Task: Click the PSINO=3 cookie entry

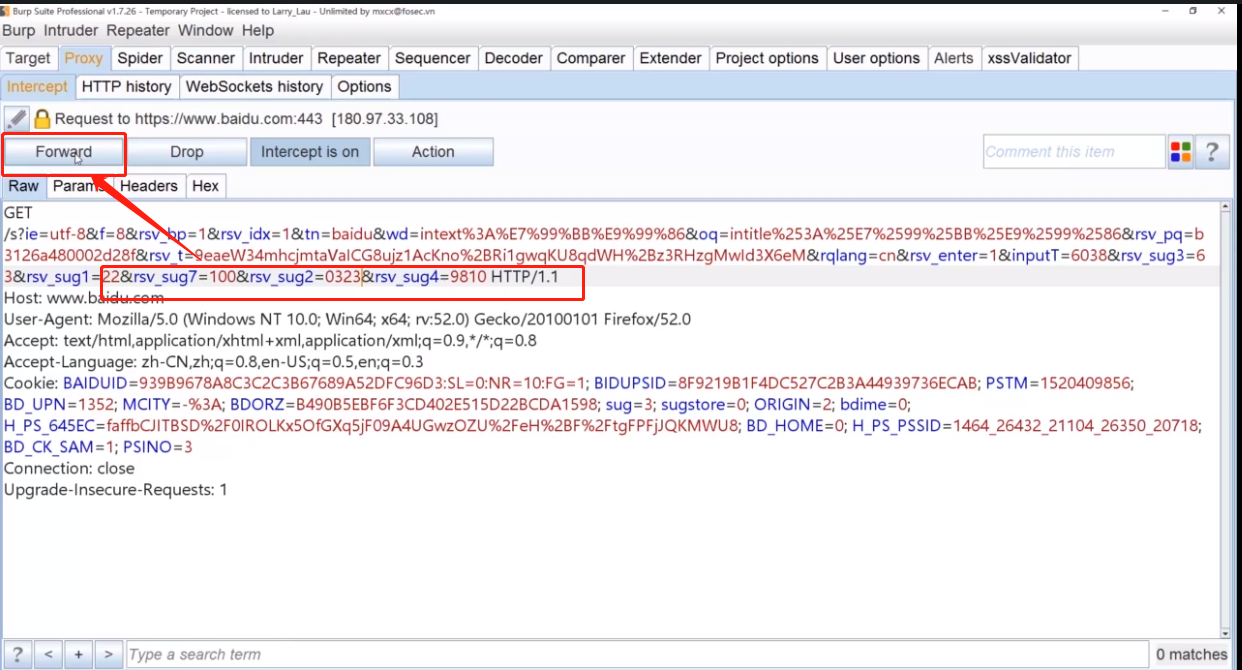Action: pyautogui.click(x=157, y=447)
